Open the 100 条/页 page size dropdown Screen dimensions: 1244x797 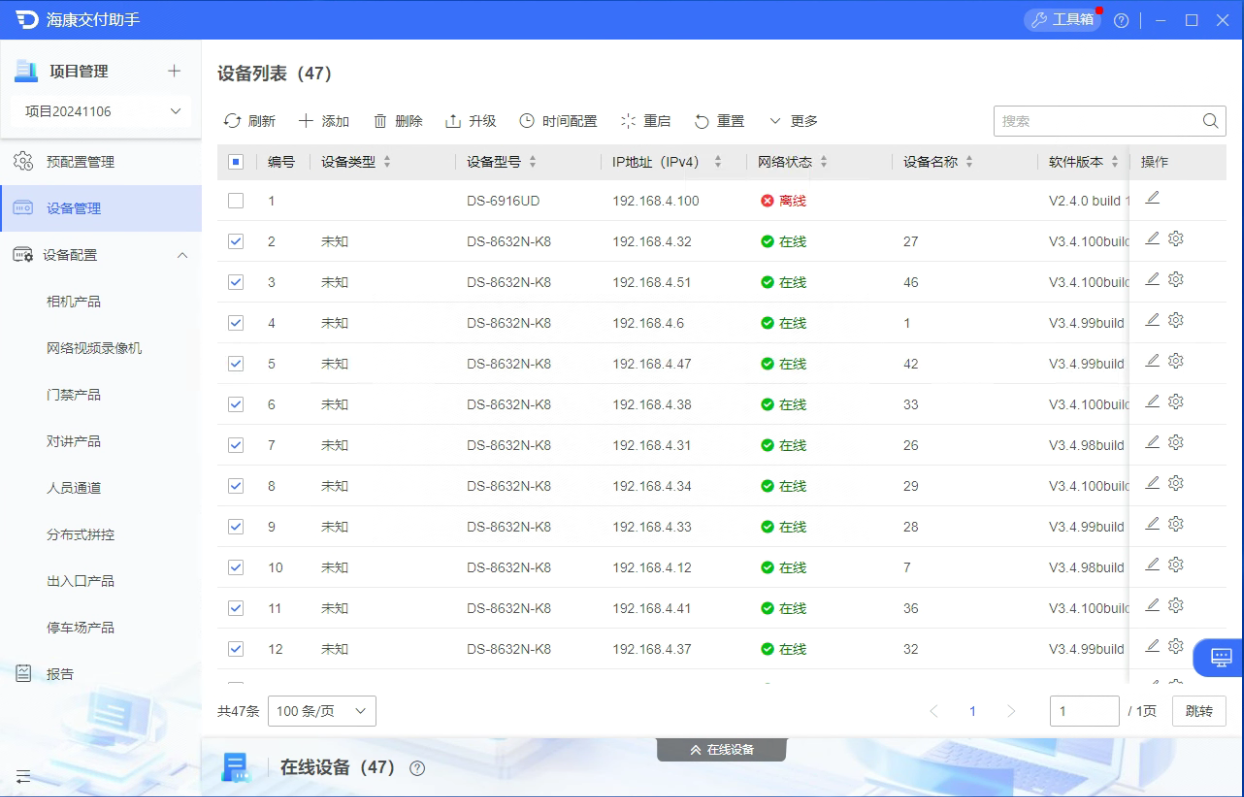322,711
